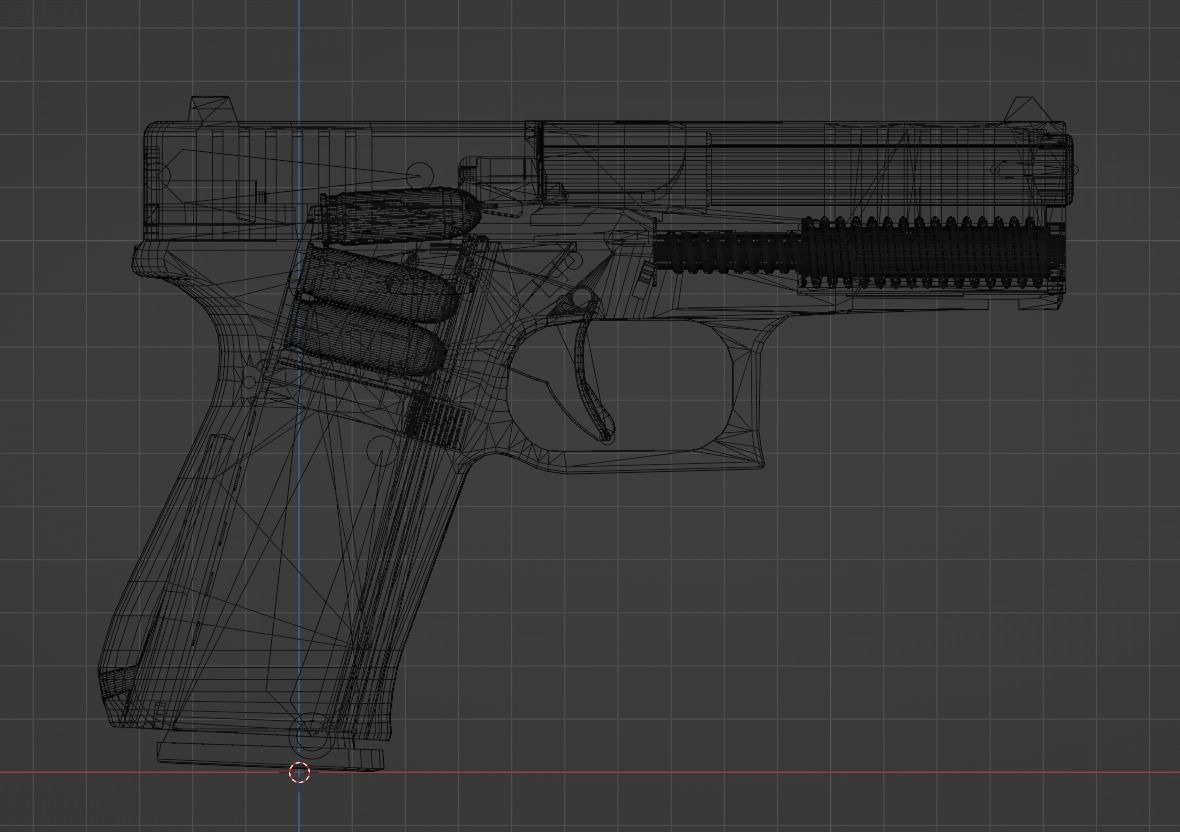The width and height of the screenshot is (1180, 832).
Task: Select the top cartridge being chambered
Action: pyautogui.click(x=400, y=215)
